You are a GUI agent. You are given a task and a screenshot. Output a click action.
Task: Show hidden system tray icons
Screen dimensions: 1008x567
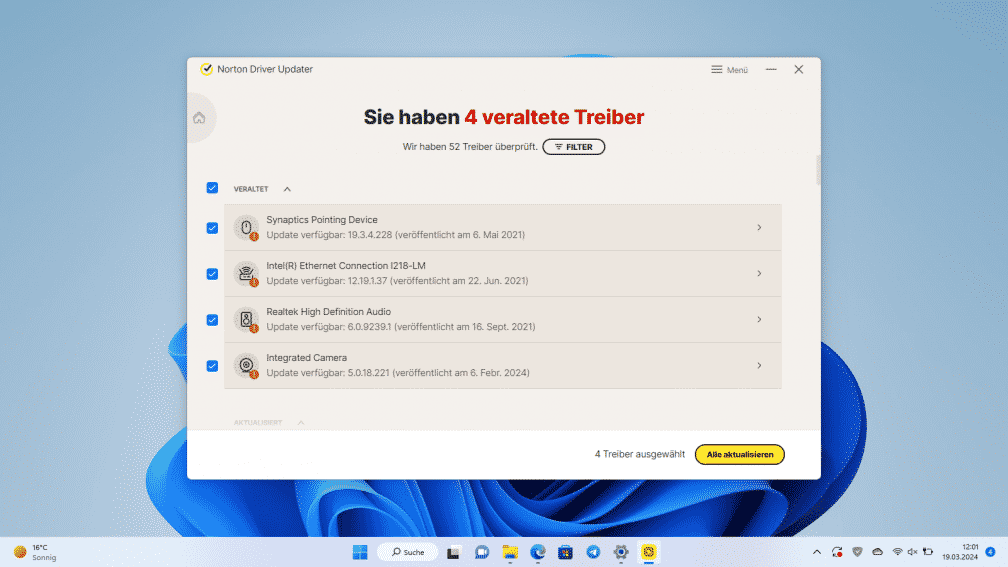[x=816, y=552]
